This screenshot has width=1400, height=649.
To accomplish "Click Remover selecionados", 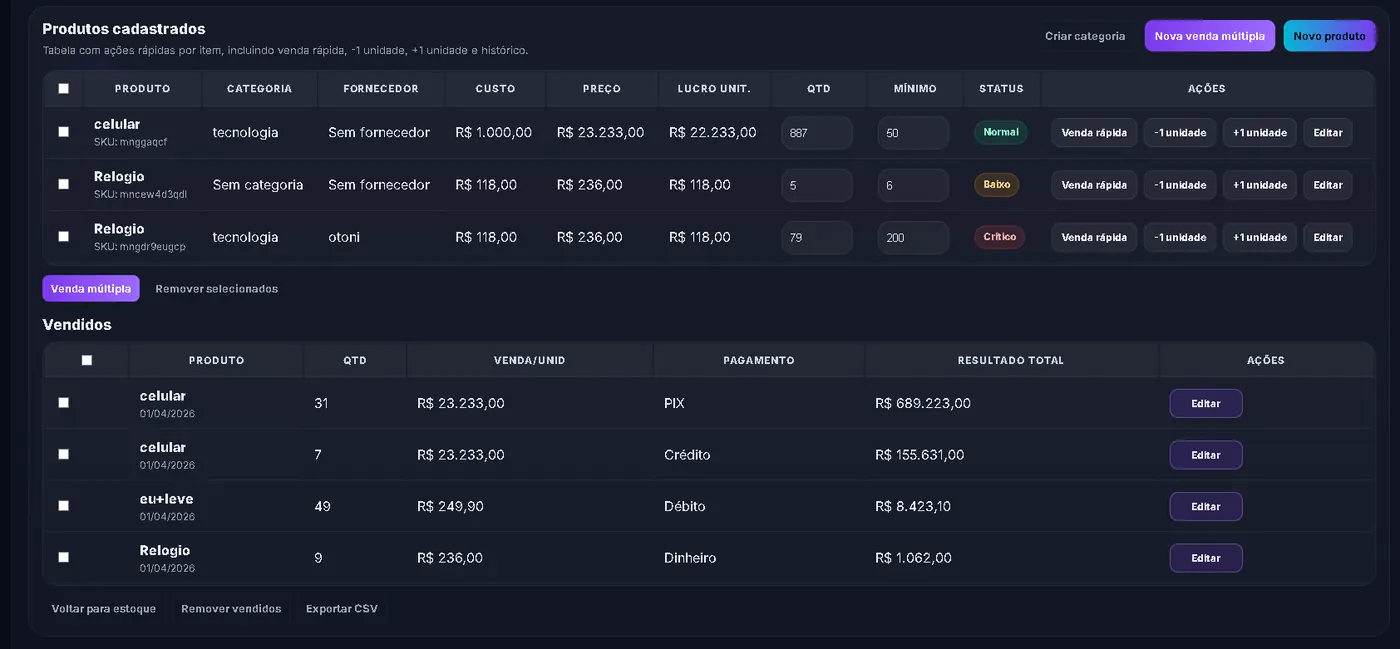I will coord(217,289).
